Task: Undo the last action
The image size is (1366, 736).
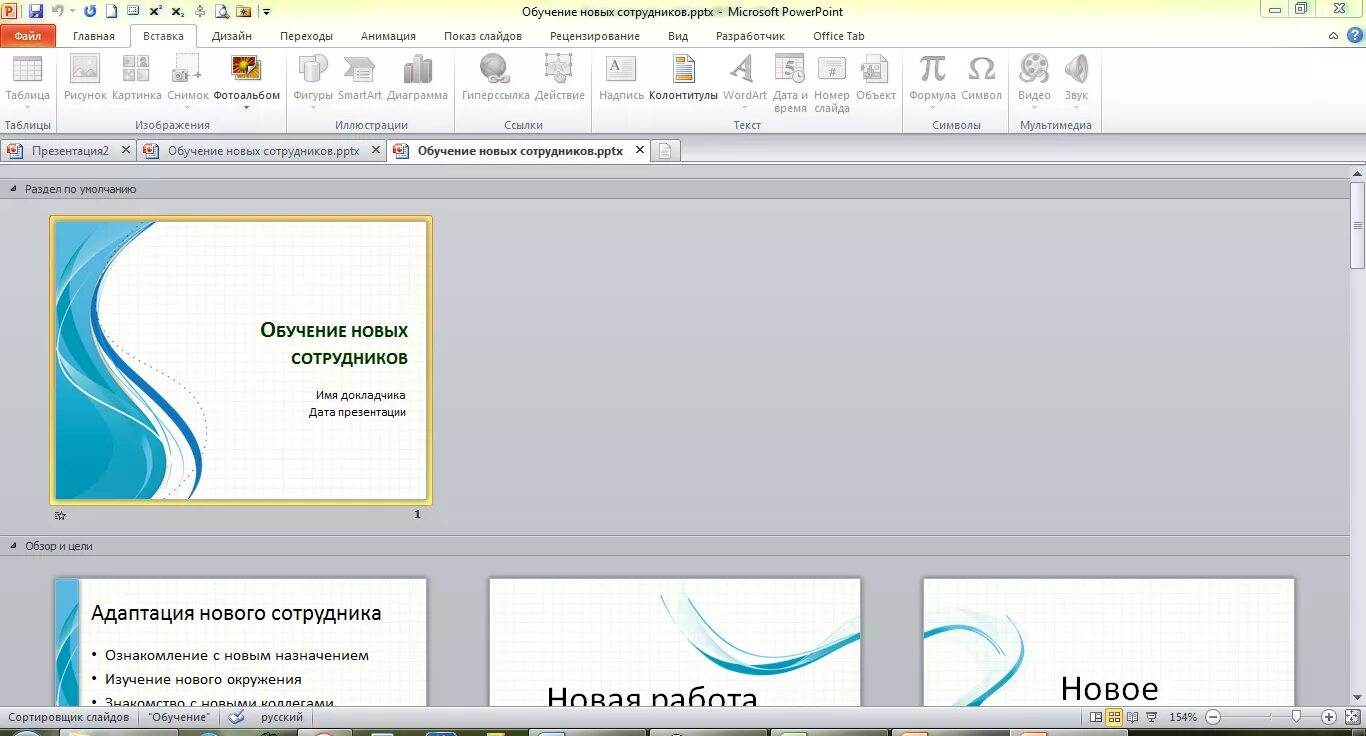Action: coord(58,11)
